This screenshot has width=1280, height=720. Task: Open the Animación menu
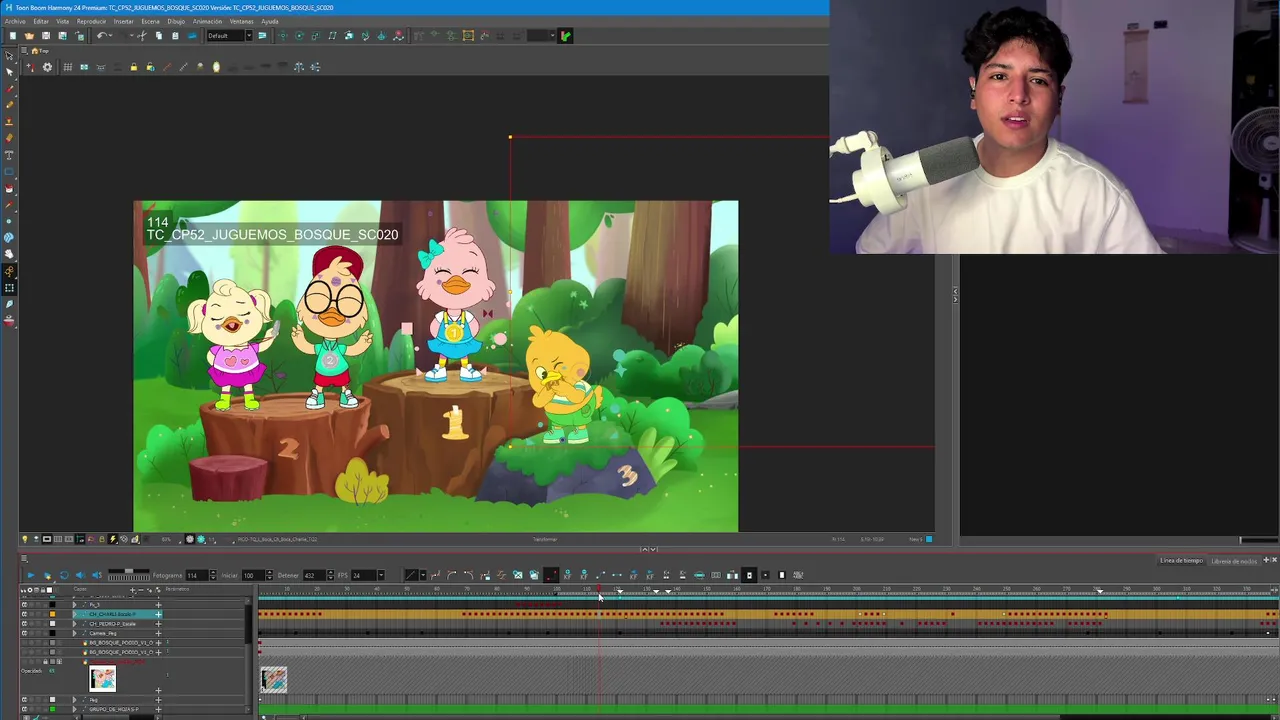(x=207, y=21)
